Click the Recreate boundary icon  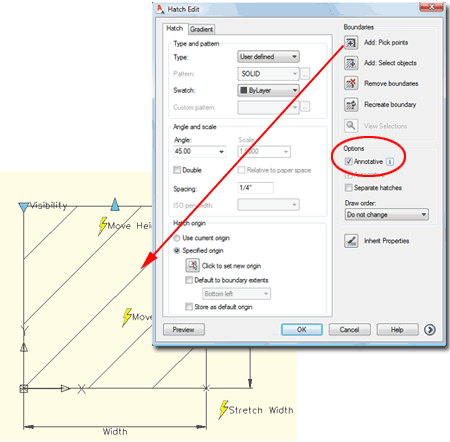click(351, 105)
